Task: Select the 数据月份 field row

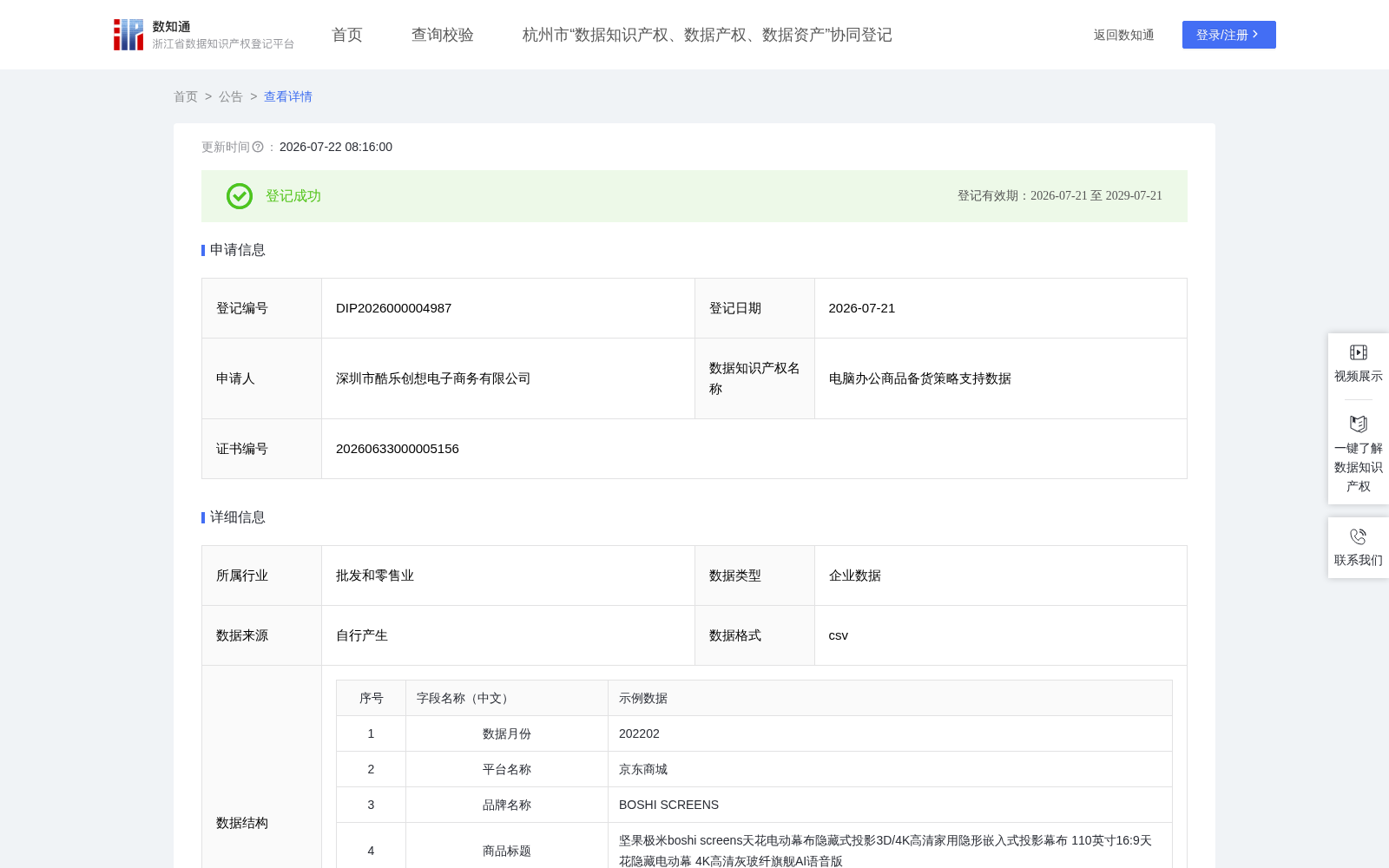Action: (x=754, y=733)
